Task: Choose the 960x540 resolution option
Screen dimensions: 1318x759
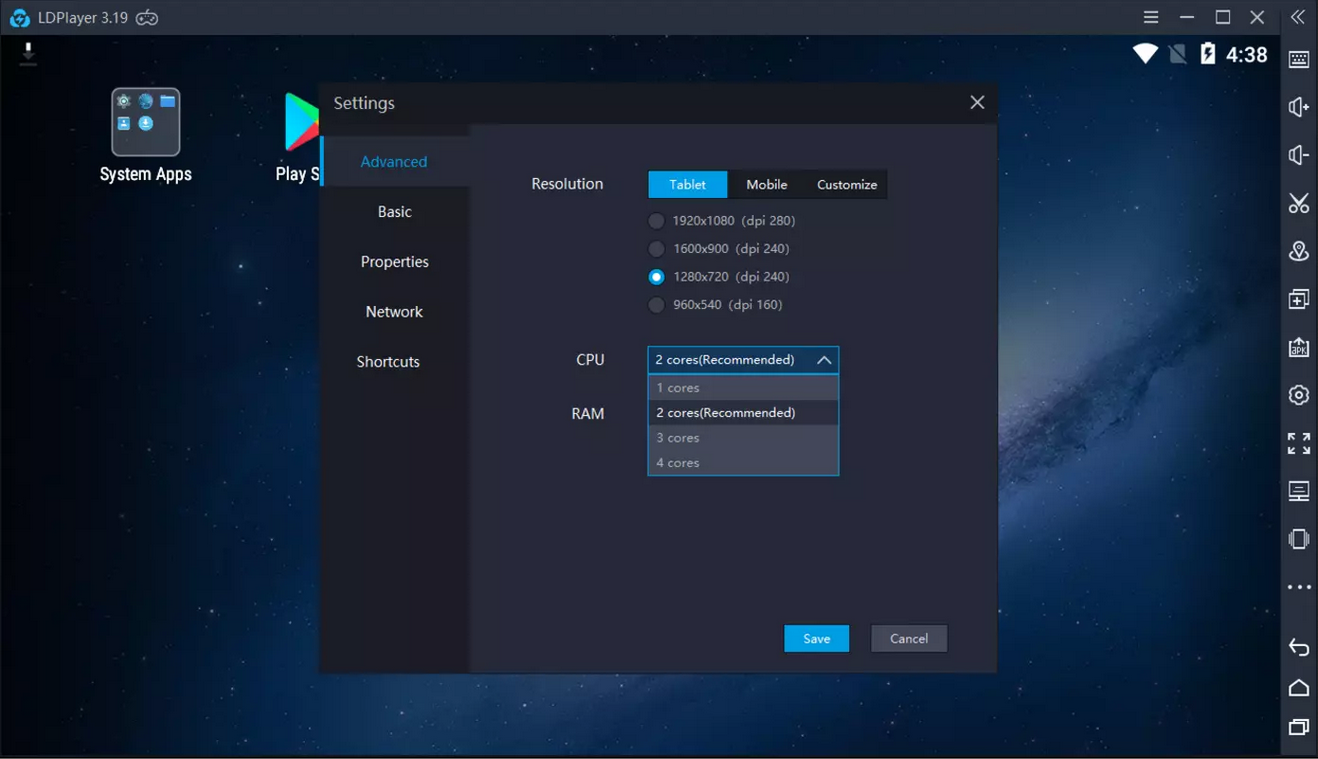Action: point(656,305)
